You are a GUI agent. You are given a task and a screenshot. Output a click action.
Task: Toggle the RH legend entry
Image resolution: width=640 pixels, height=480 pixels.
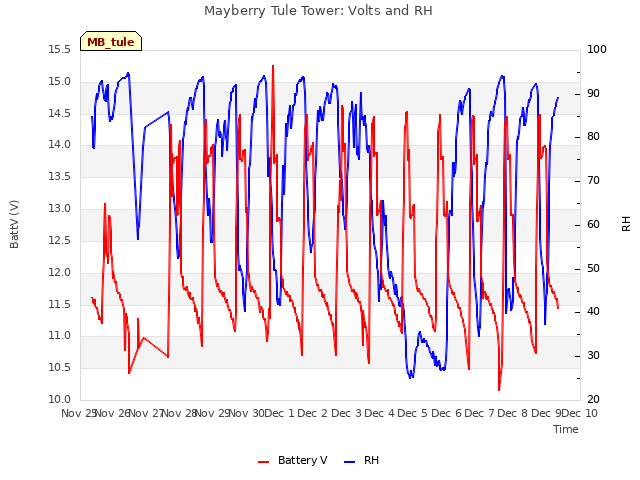(x=362, y=460)
